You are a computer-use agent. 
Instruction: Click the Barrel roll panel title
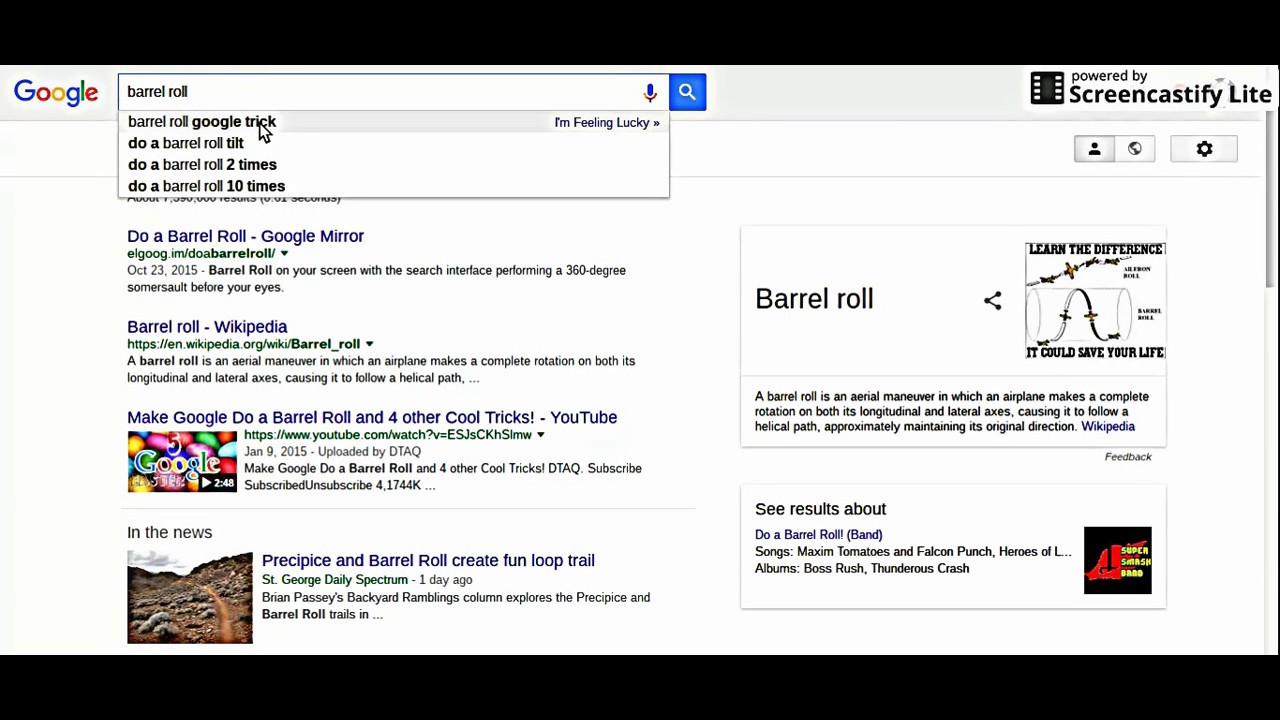[x=814, y=299]
